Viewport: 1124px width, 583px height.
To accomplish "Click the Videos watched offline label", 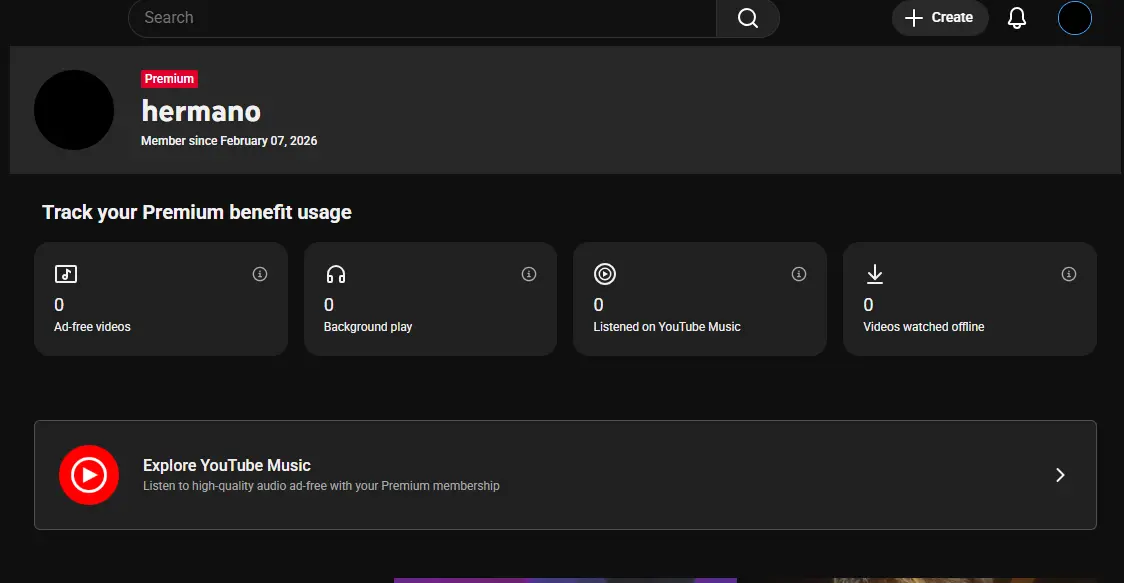I will click(x=923, y=327).
